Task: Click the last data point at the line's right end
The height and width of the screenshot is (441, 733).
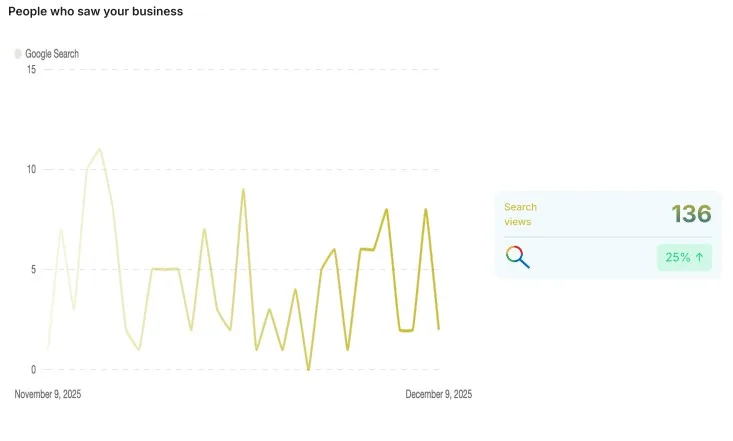Action: pos(438,329)
